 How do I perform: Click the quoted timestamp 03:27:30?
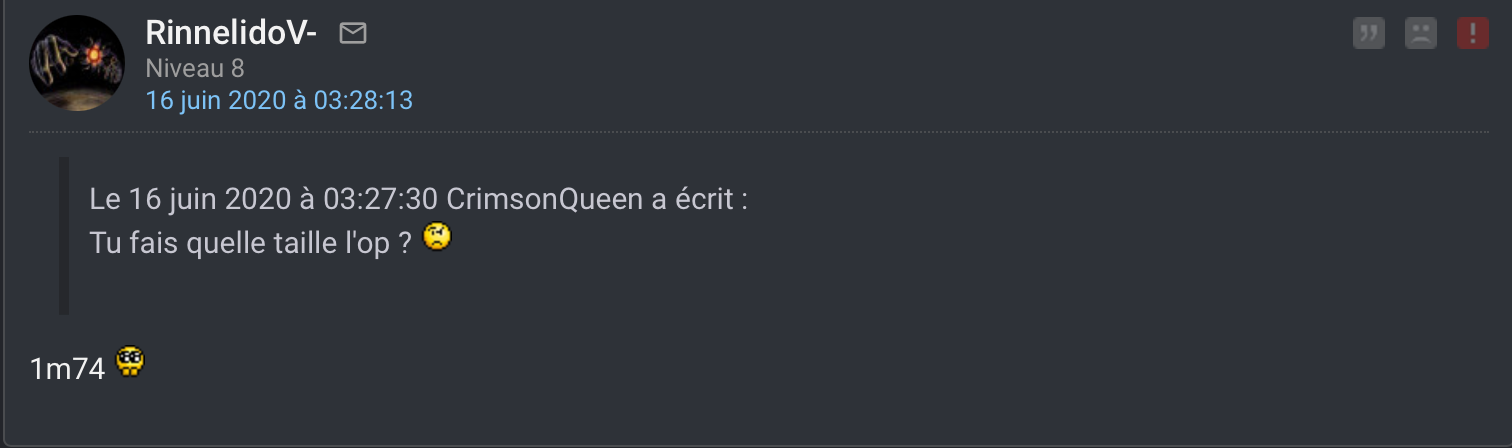point(380,199)
